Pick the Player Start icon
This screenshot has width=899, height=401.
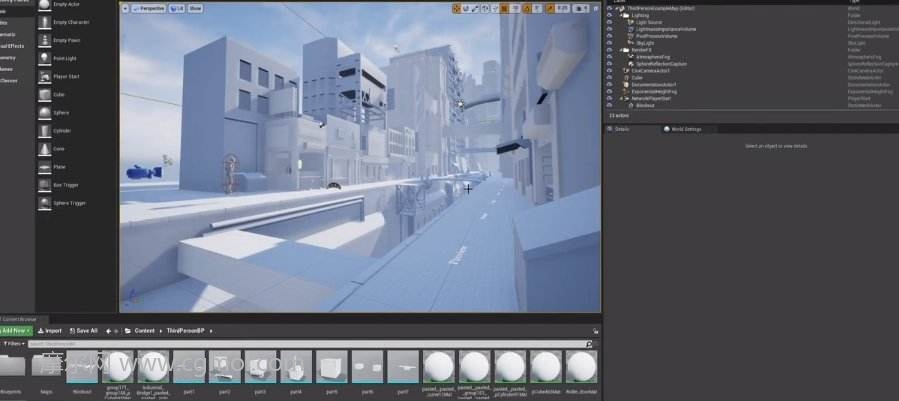tap(44, 76)
